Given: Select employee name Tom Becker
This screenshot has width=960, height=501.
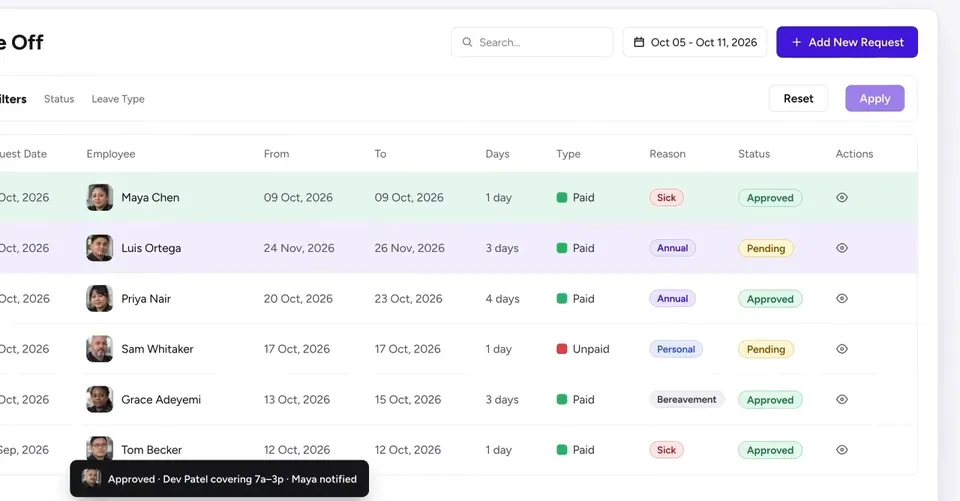Looking at the screenshot, I should [151, 450].
